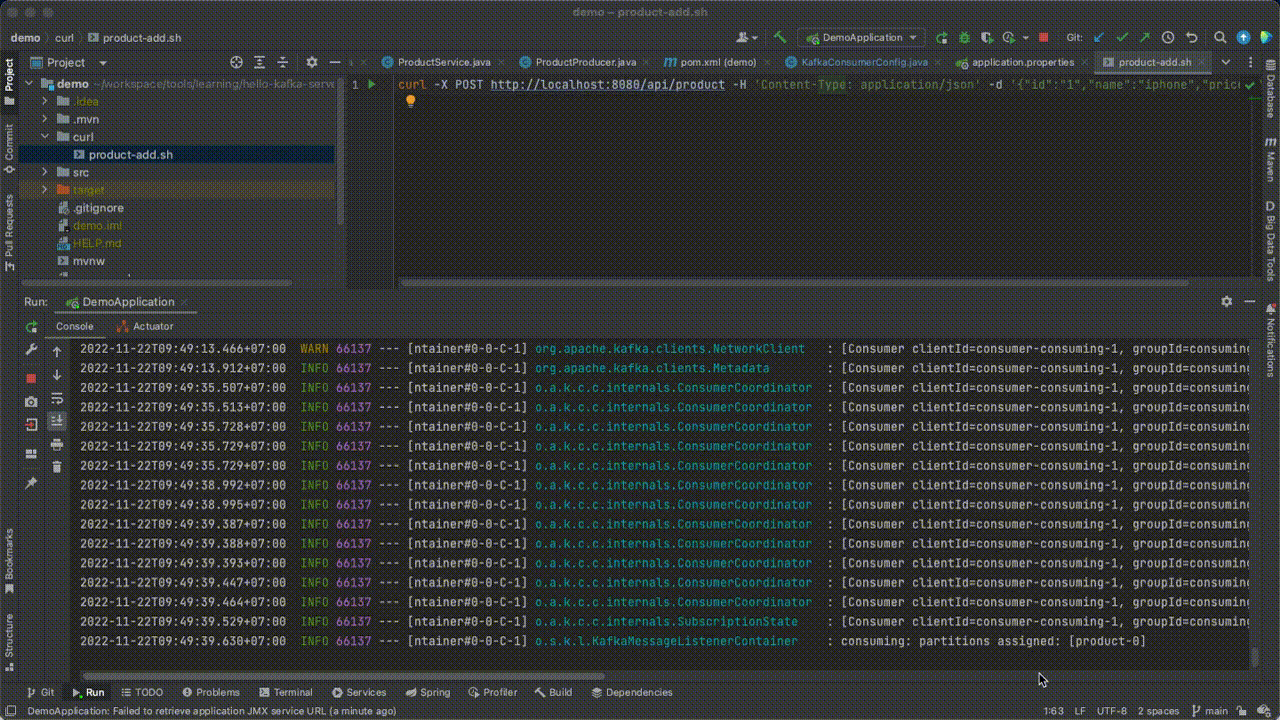Screen dimensions: 1280x720
Task: Clear console with the trash icon
Action: [57, 466]
